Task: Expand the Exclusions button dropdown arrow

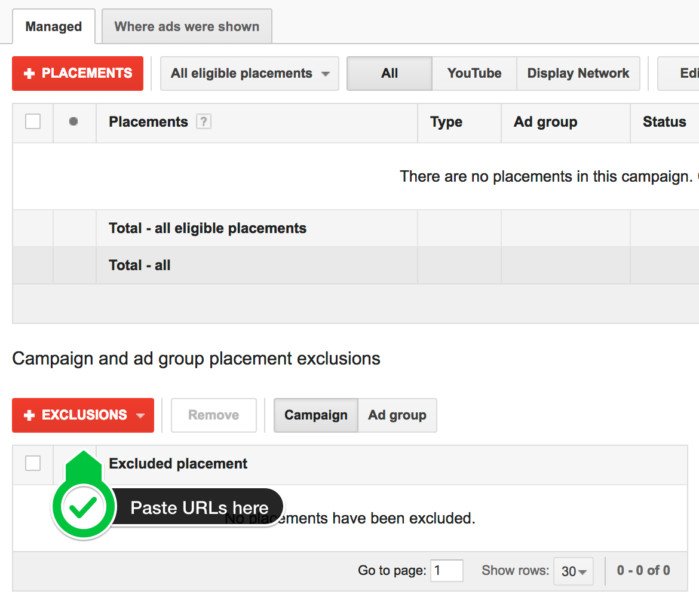Action: click(140, 415)
